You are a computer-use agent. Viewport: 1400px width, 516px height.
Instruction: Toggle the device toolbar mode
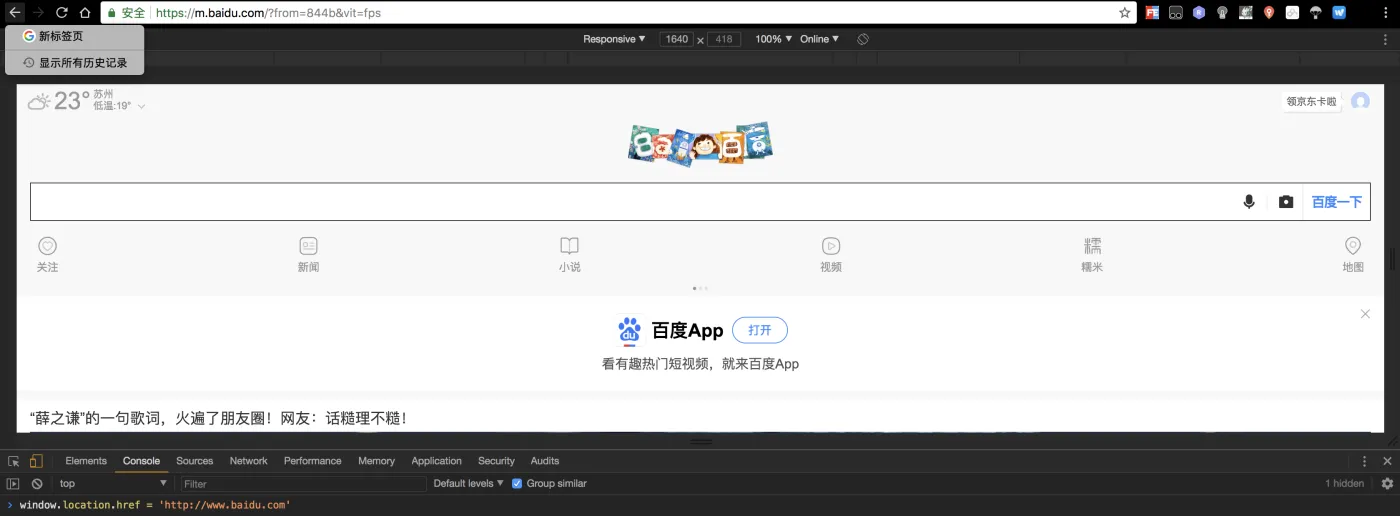pos(36,461)
